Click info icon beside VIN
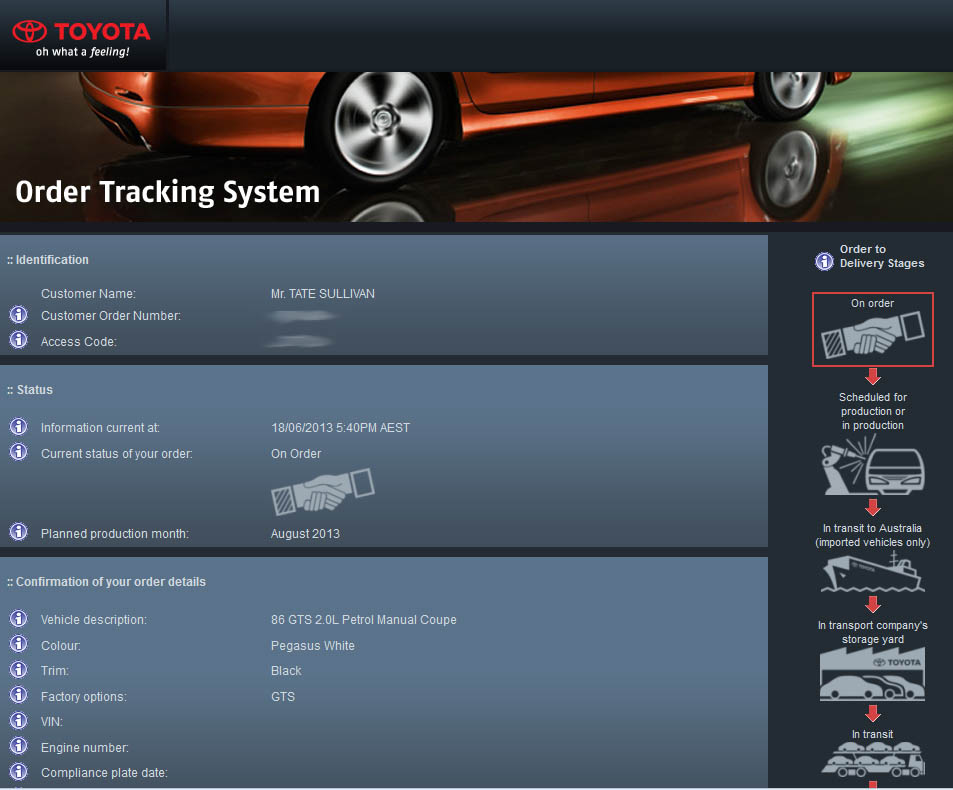 (18, 720)
